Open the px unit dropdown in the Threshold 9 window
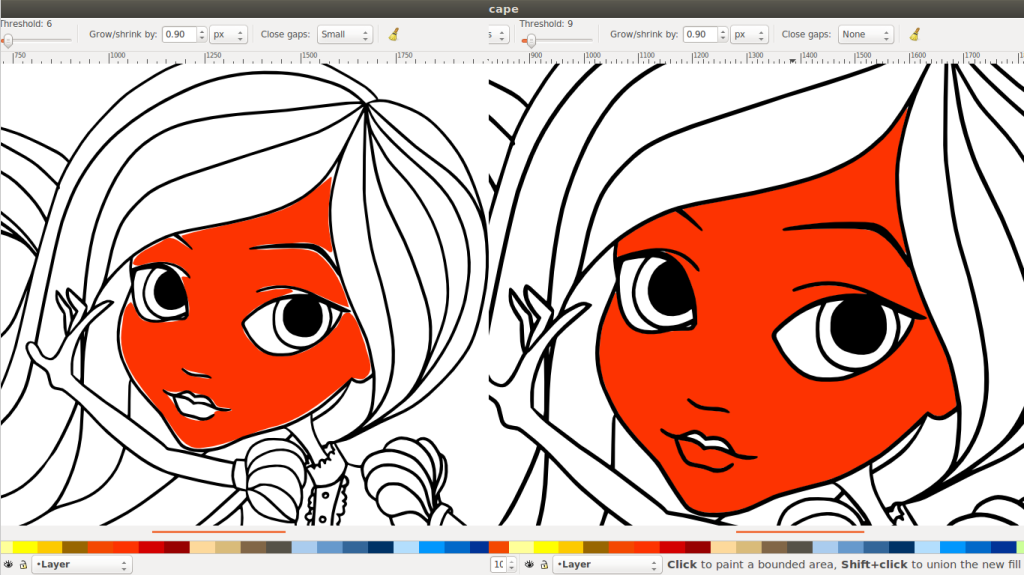1024x575 pixels. click(748, 35)
